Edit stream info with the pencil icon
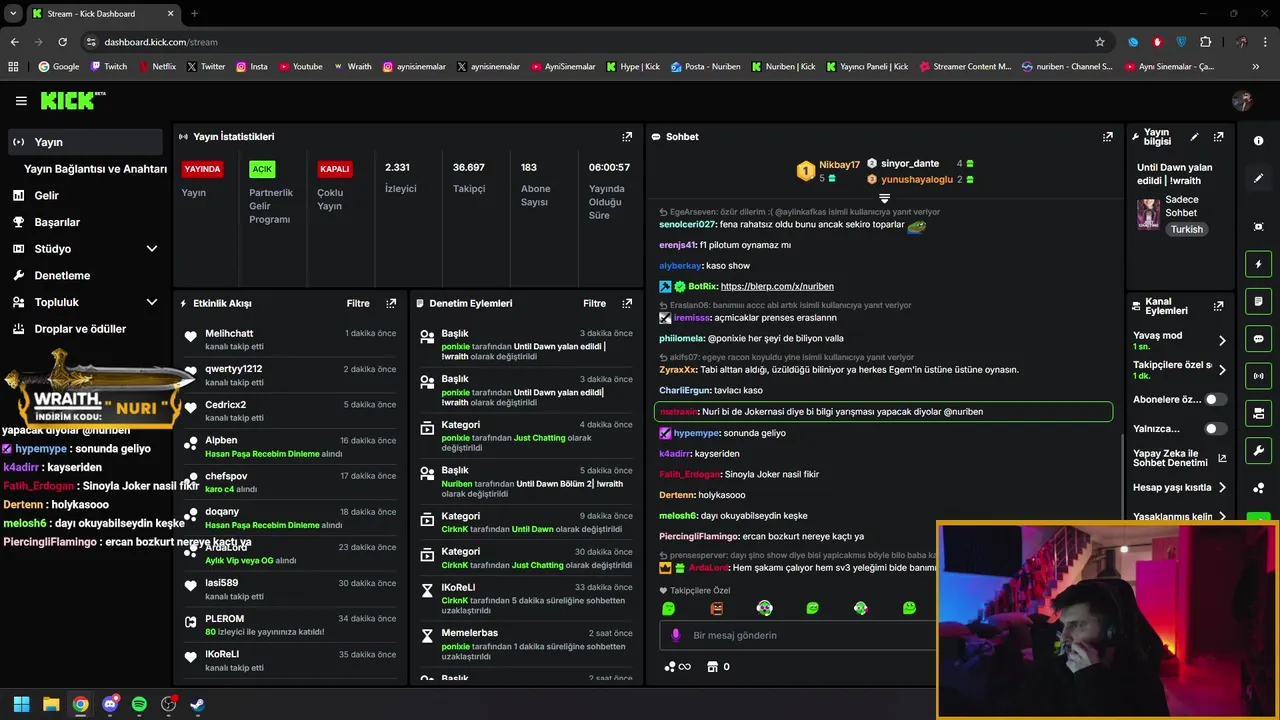Image resolution: width=1280 pixels, height=720 pixels. click(1194, 137)
